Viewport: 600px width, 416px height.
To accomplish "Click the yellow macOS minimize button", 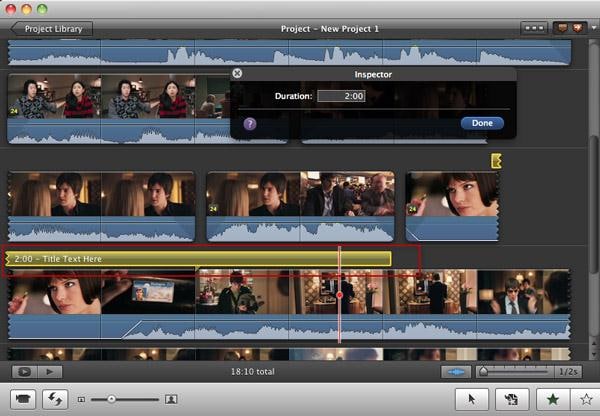I will pos(26,8).
